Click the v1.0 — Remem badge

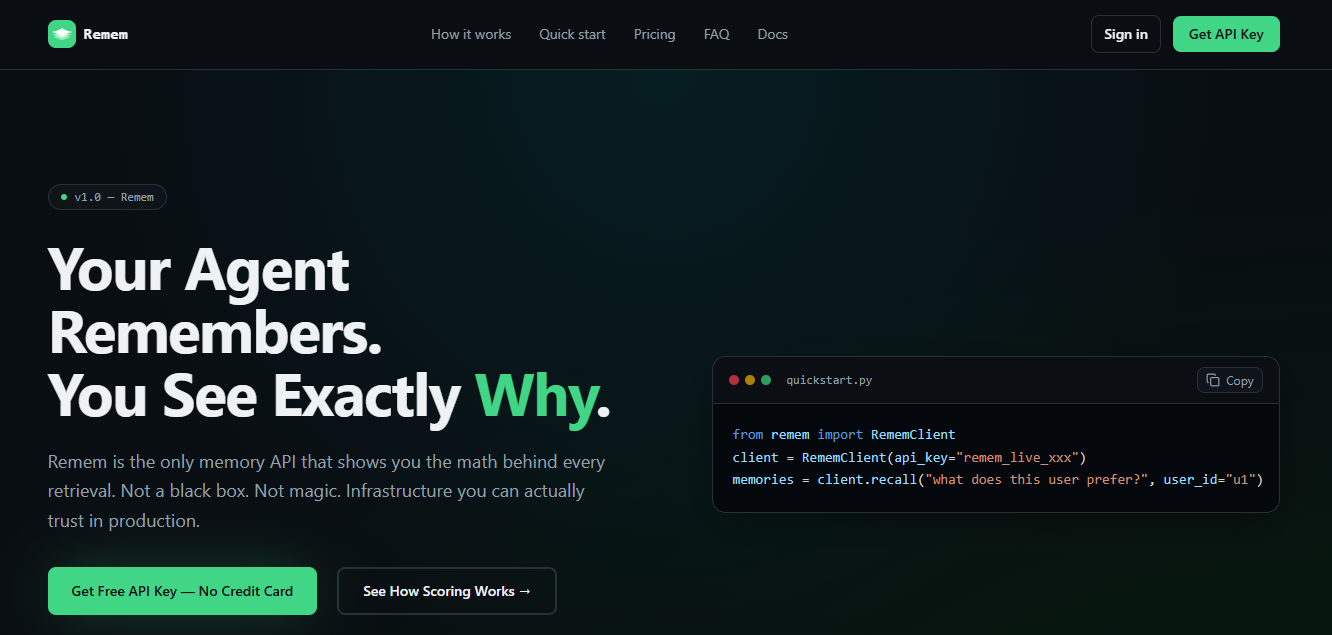(x=107, y=197)
